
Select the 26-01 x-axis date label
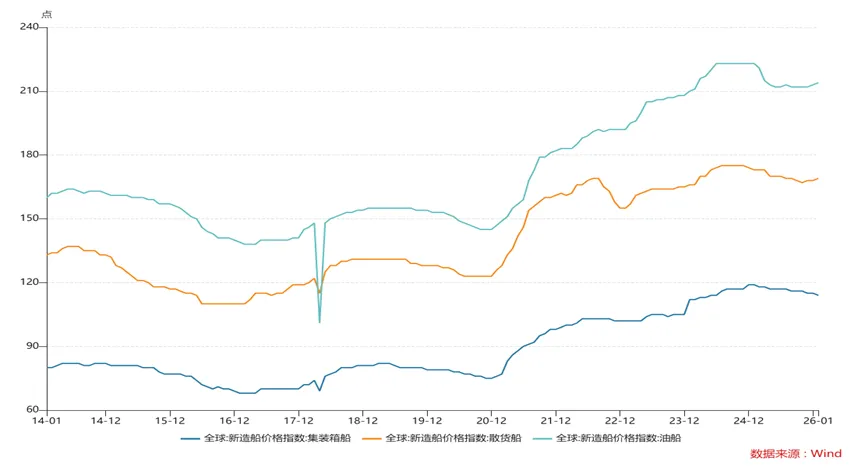point(818,421)
